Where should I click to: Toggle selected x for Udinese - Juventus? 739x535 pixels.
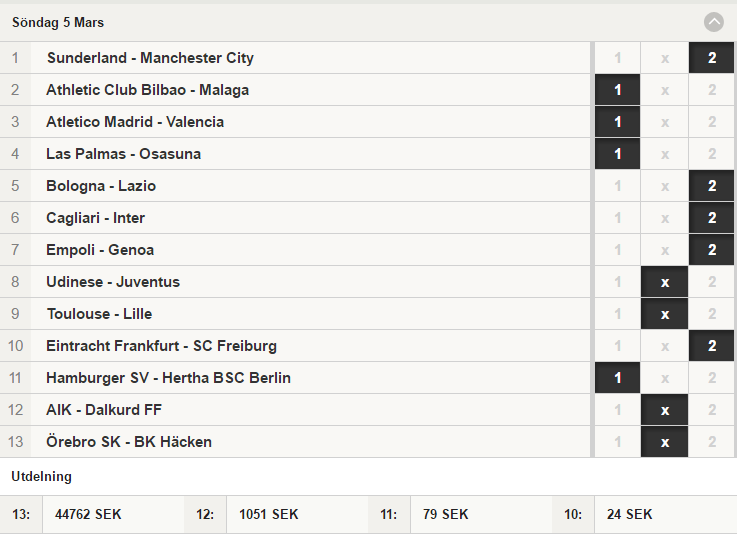[x=665, y=282]
